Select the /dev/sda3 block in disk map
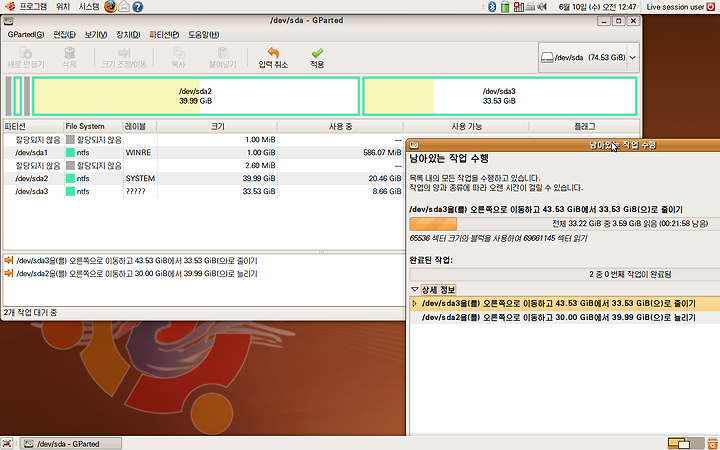 [x=499, y=96]
